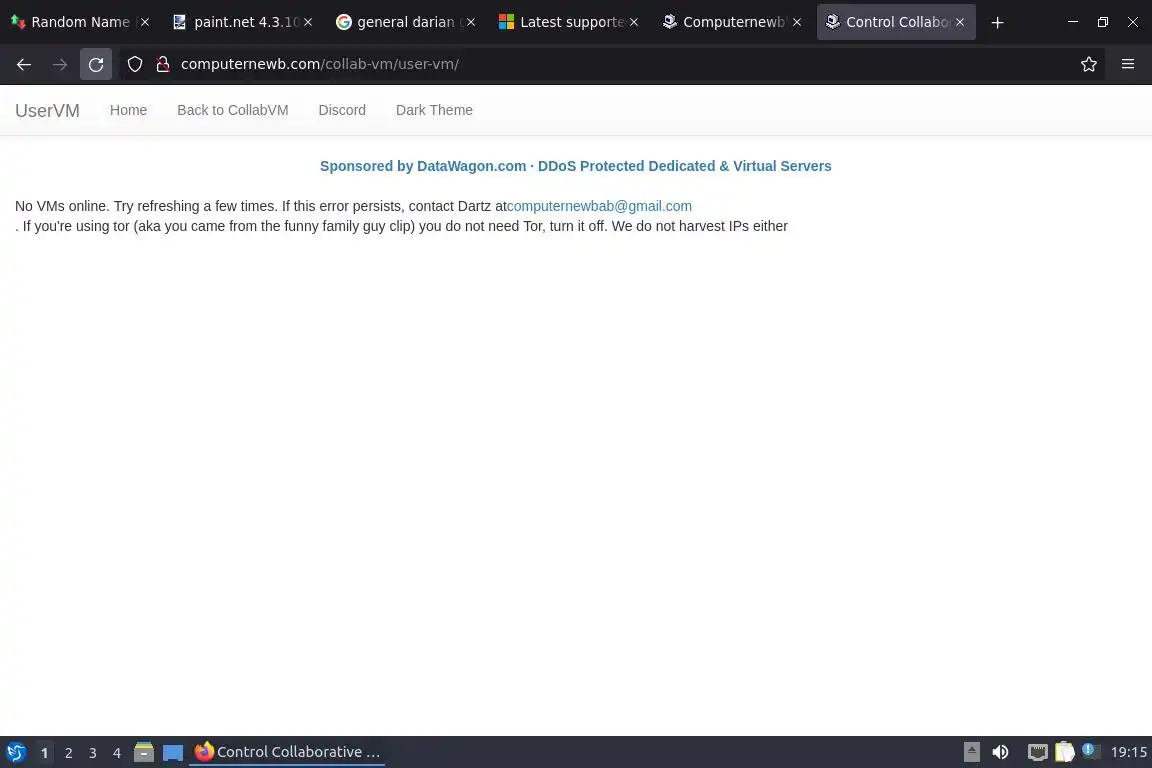The height and width of the screenshot is (768, 1152).
Task: Click the forward navigation arrow
Action: (60, 65)
